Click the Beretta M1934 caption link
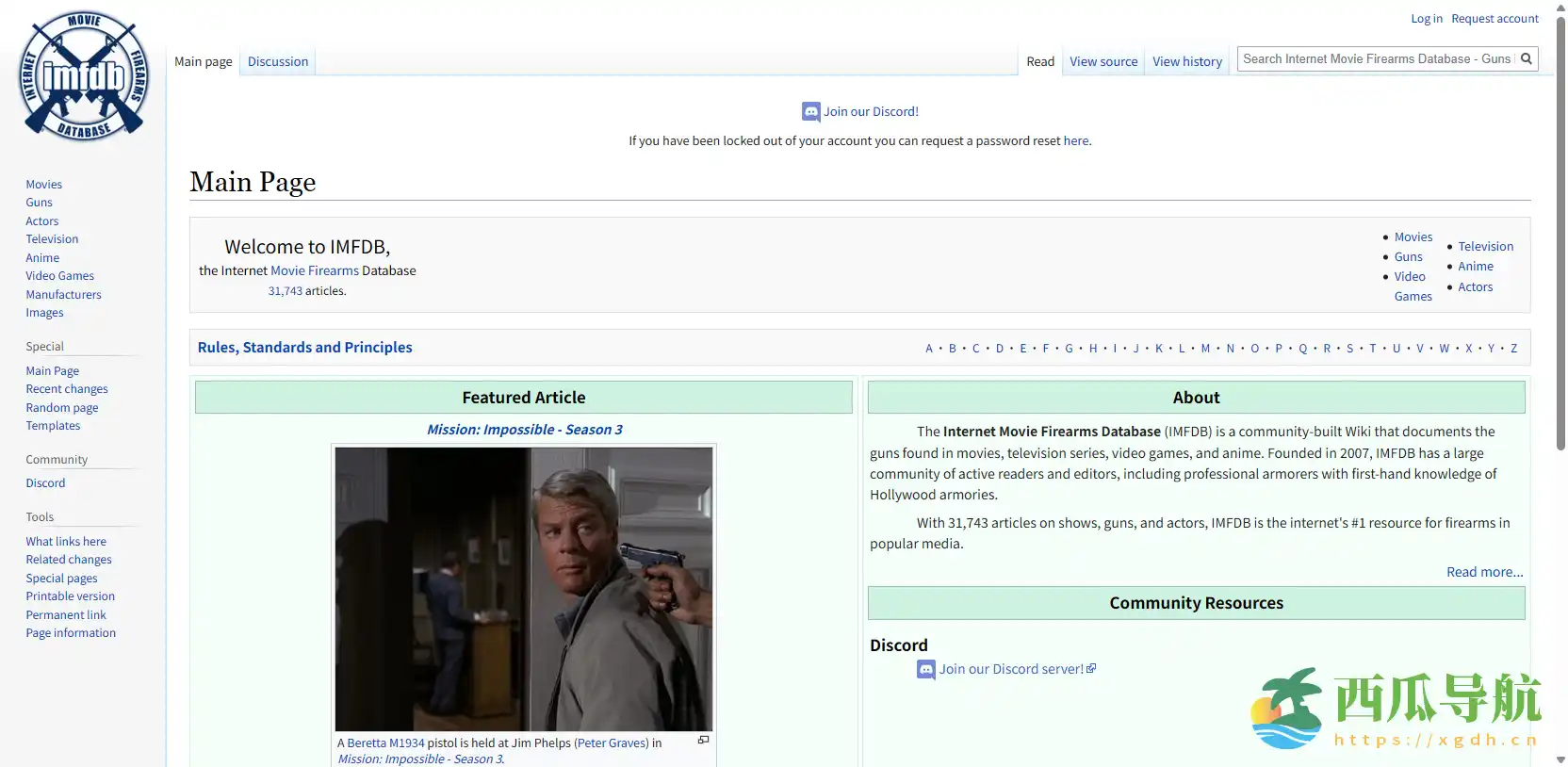This screenshot has width=1568, height=767. [385, 743]
